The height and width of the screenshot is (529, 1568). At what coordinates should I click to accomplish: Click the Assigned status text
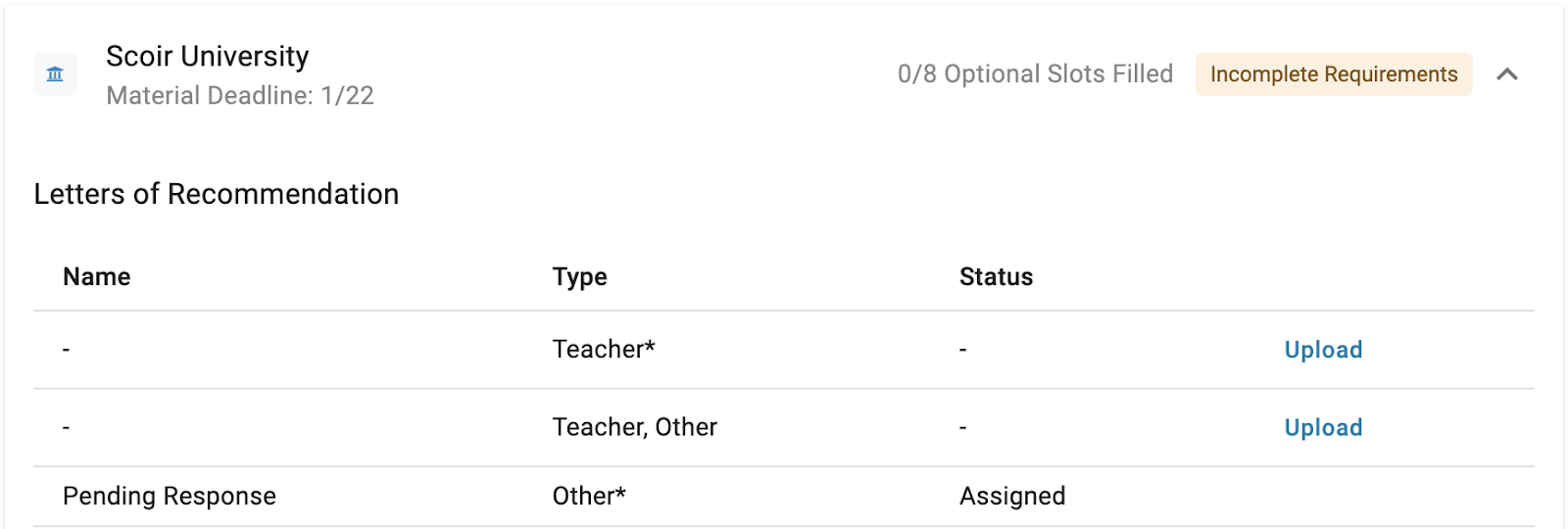click(1011, 497)
